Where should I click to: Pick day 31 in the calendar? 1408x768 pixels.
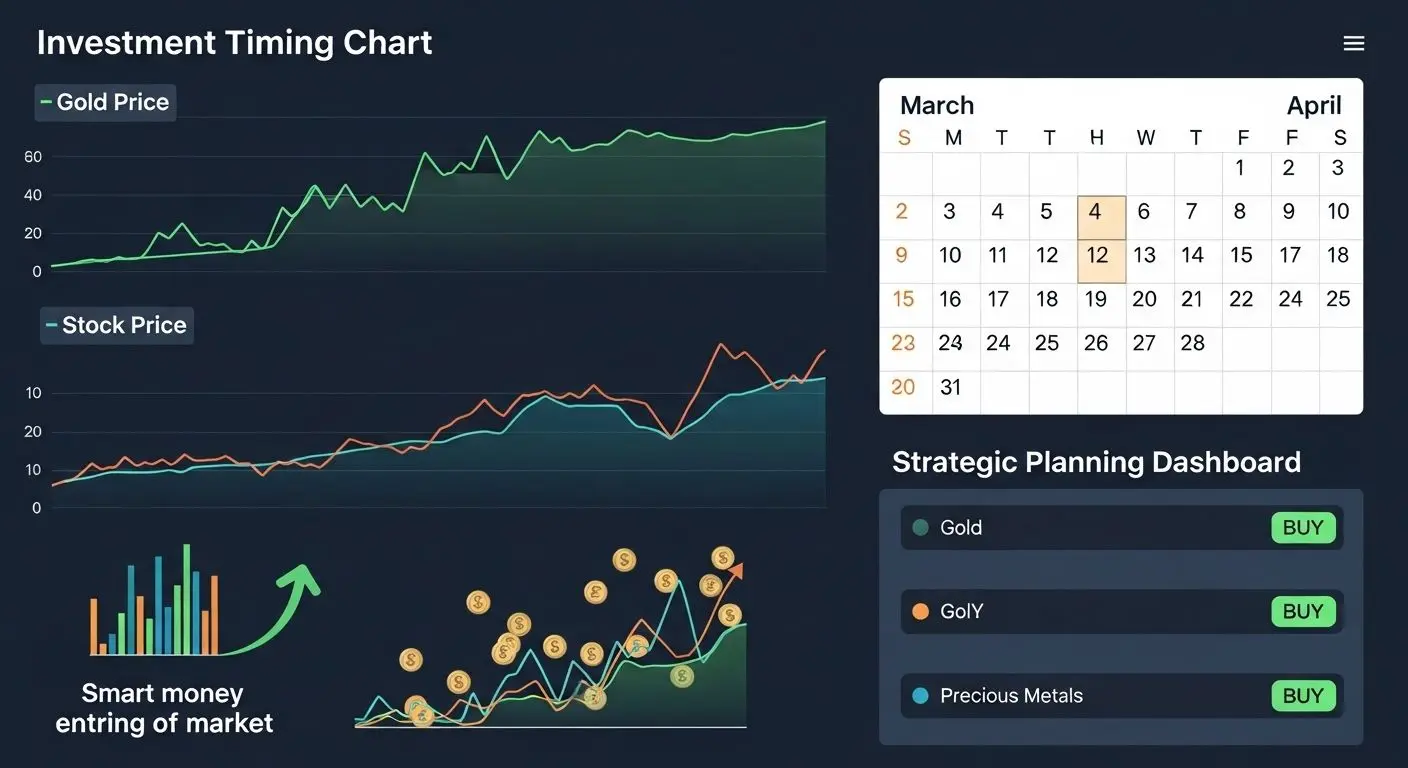[x=951, y=387]
